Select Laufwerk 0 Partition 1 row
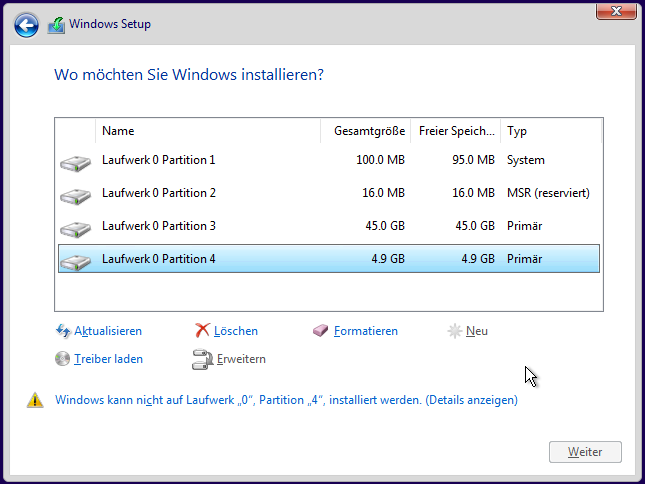The height and width of the screenshot is (484, 645). [x=329, y=160]
